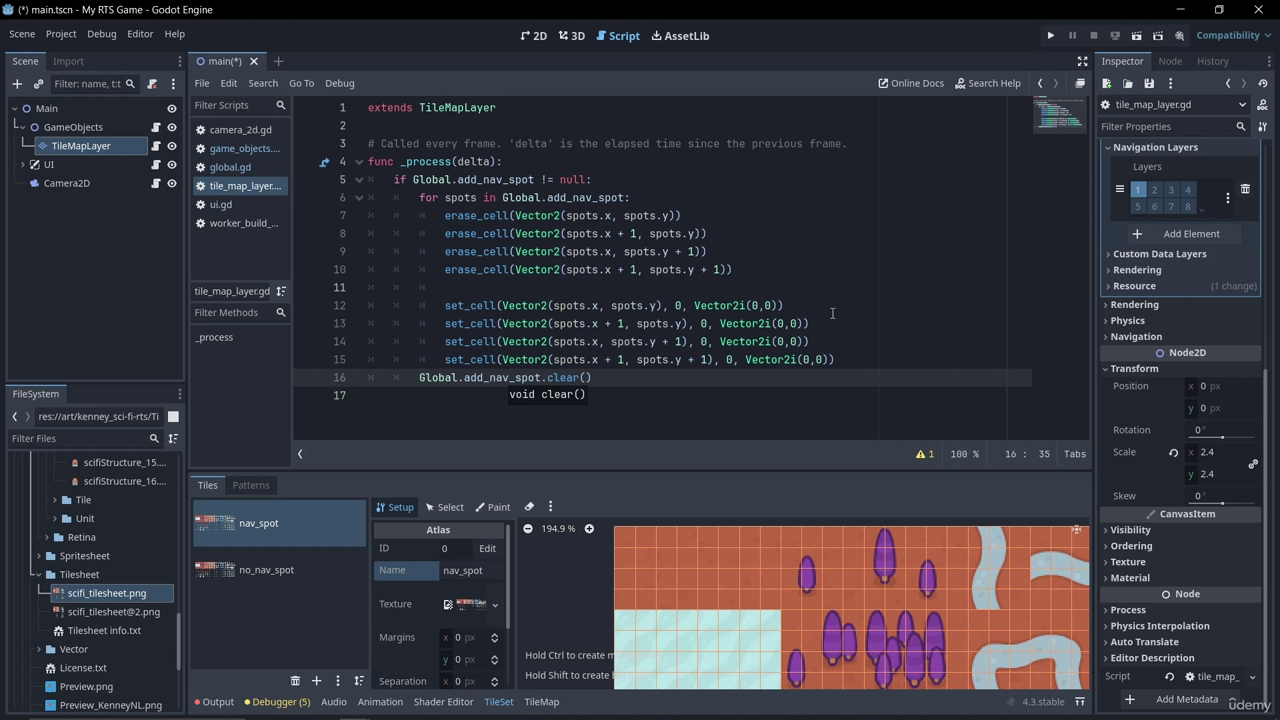
Task: Adjust the Skew slider in Transform
Action: [1224, 503]
